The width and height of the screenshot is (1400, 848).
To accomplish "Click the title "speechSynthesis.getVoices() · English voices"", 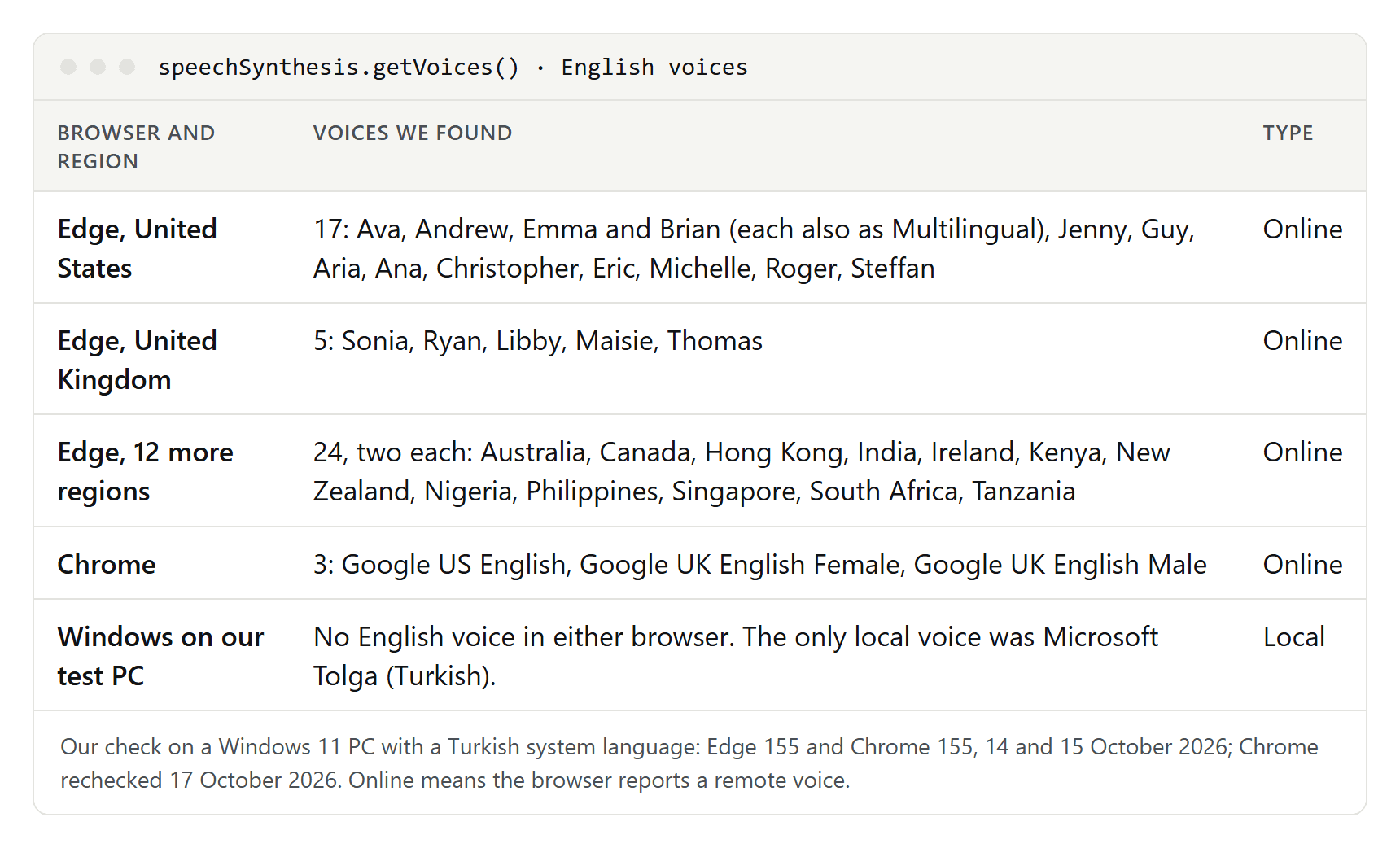I will coord(453,67).
